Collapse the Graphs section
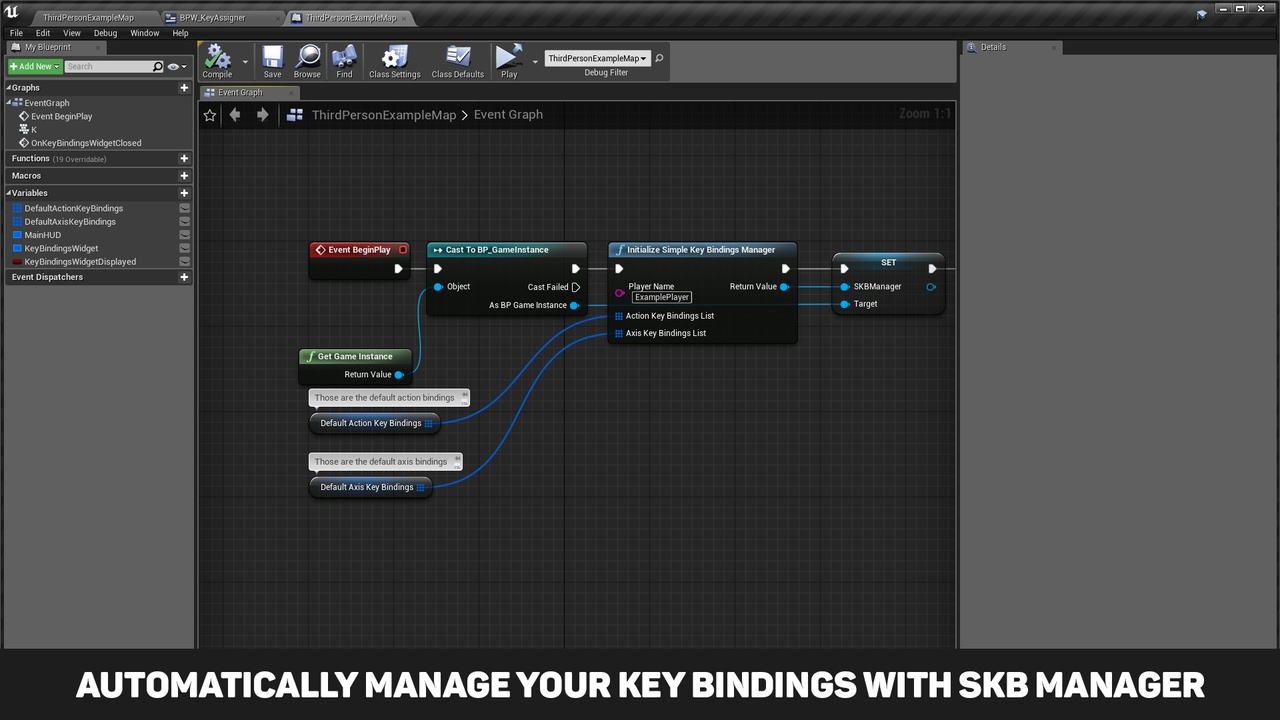The image size is (1280, 720). click(x=9, y=88)
